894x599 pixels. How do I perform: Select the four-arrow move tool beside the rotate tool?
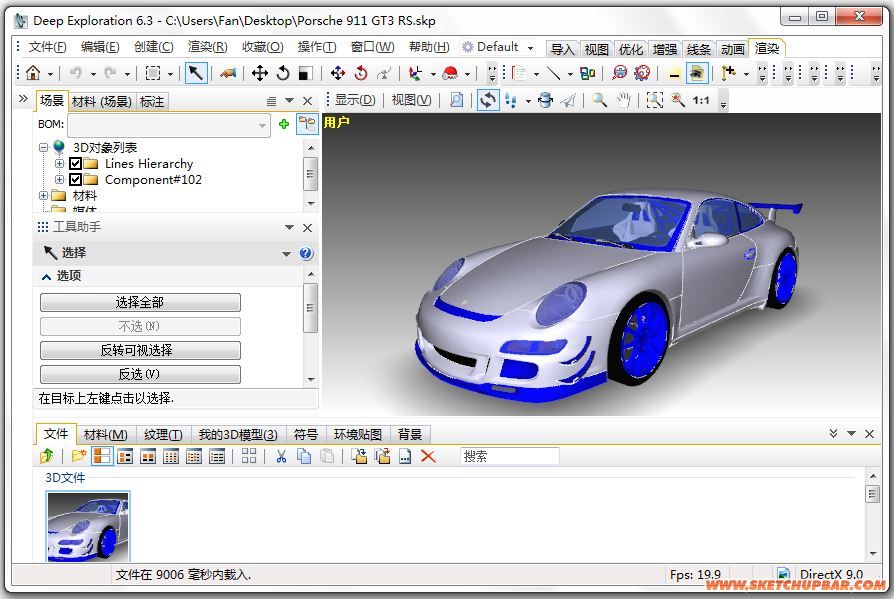[259, 73]
